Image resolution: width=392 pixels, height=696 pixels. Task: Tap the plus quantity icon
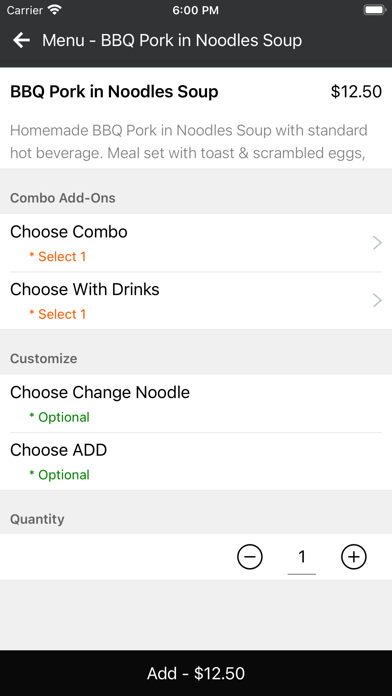click(x=354, y=557)
